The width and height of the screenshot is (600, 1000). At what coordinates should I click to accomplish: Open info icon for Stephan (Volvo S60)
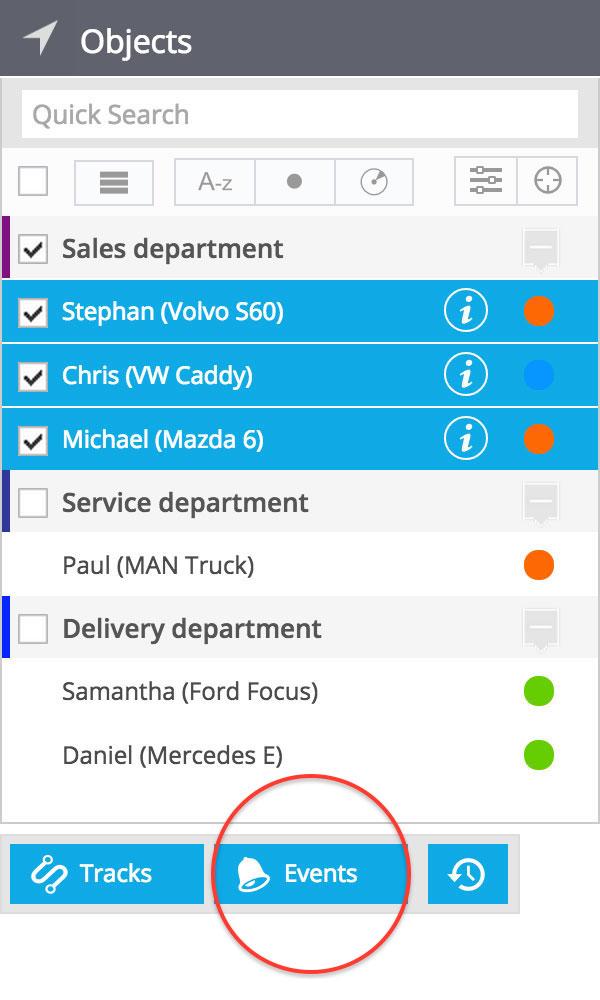[465, 311]
